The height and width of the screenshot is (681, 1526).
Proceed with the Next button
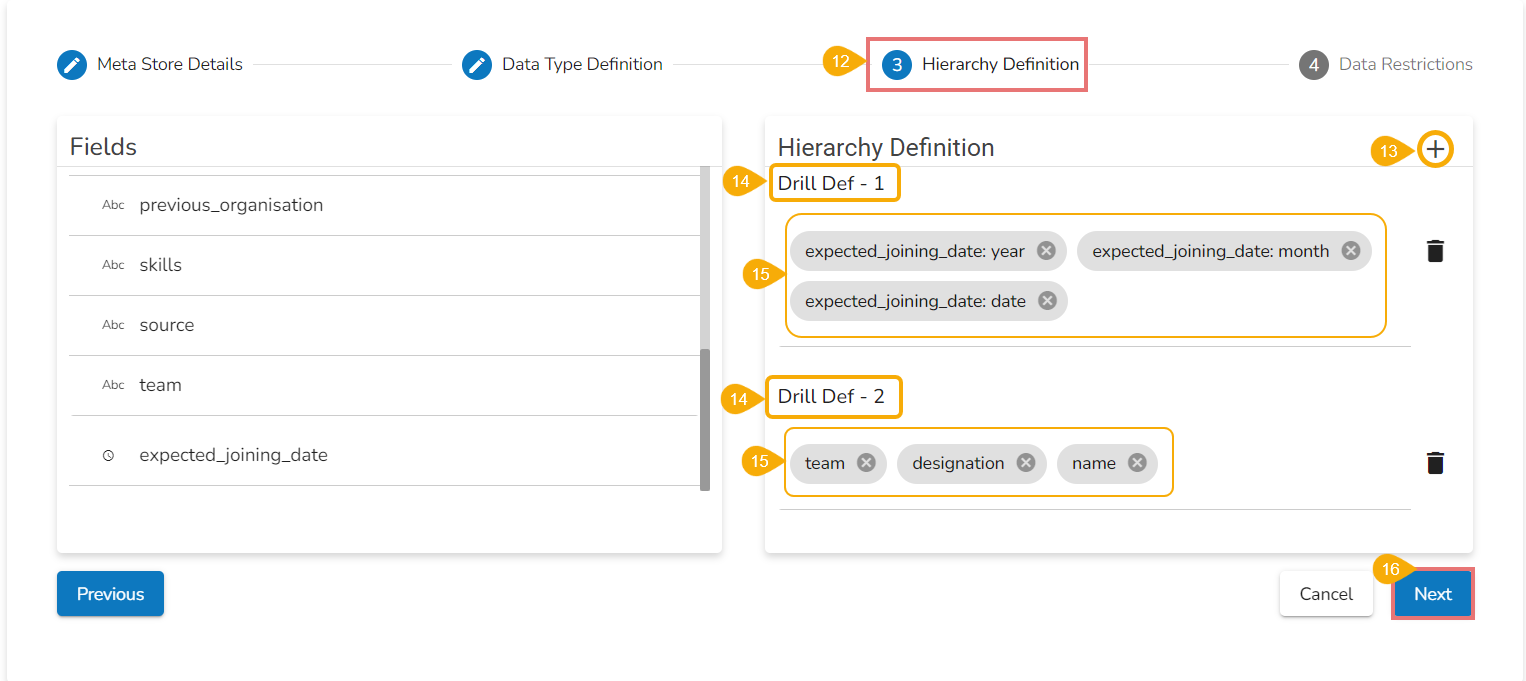(1432, 594)
